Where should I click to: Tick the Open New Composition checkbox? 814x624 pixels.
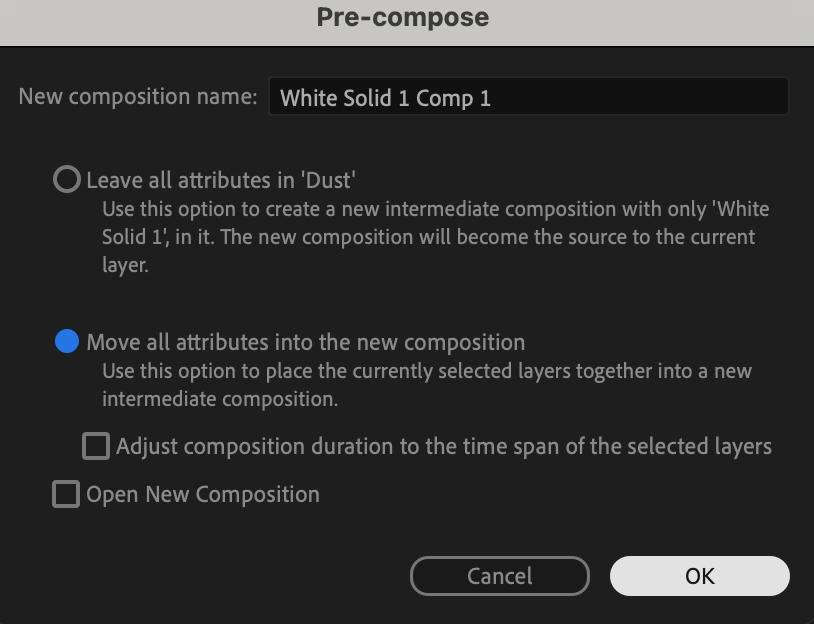point(66,494)
